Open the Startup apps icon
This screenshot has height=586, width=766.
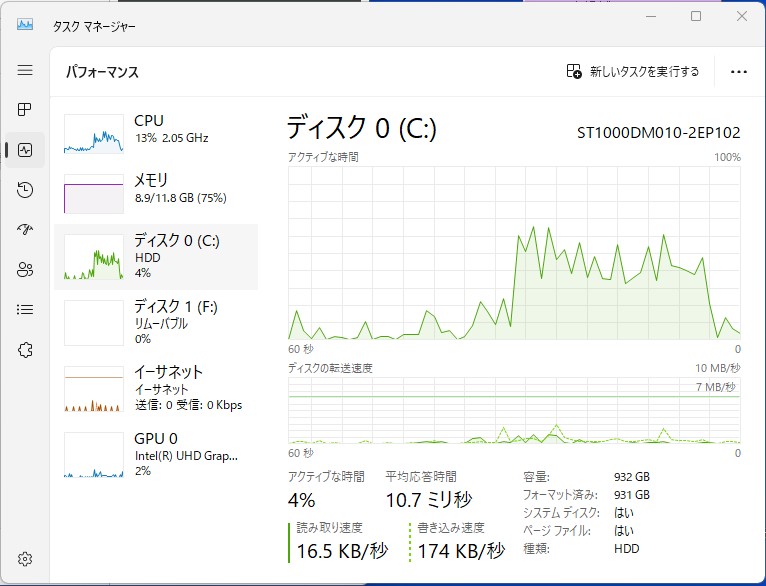coord(25,230)
